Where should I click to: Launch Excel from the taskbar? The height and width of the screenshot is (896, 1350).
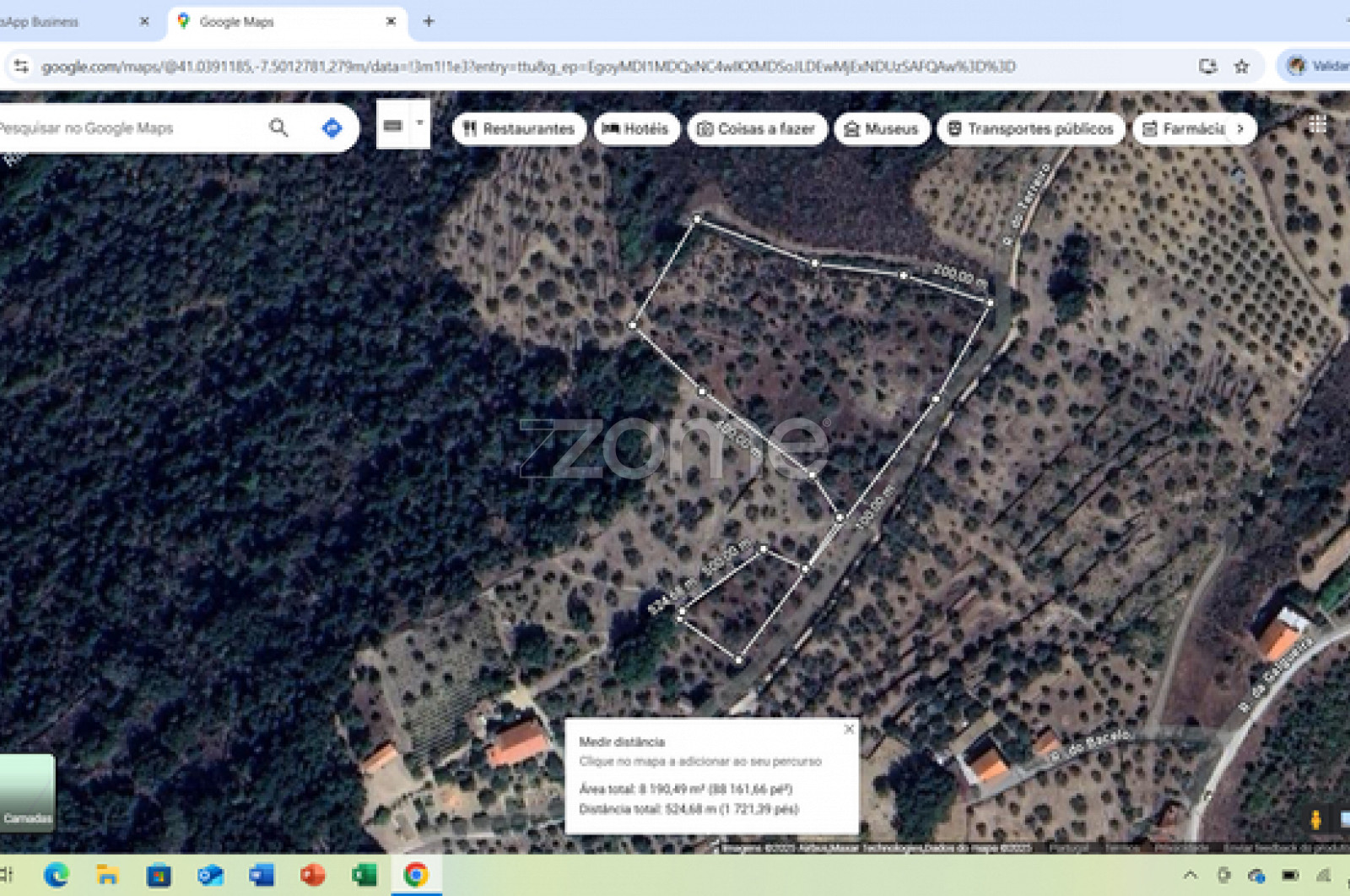coord(364,875)
